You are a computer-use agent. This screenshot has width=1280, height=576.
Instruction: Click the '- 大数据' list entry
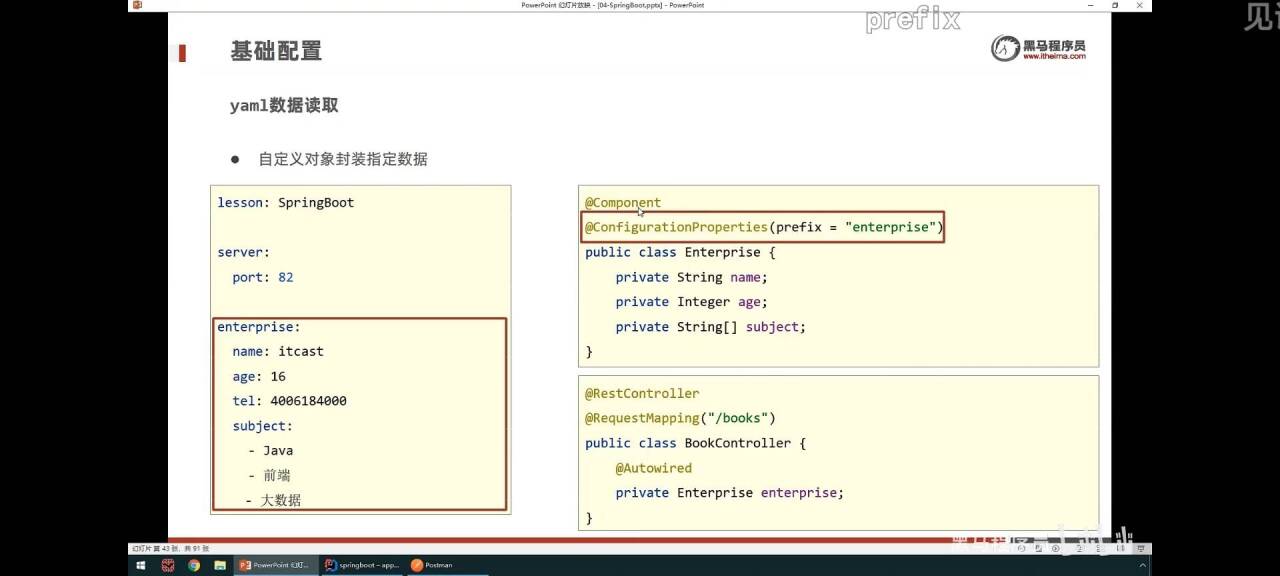click(273, 499)
